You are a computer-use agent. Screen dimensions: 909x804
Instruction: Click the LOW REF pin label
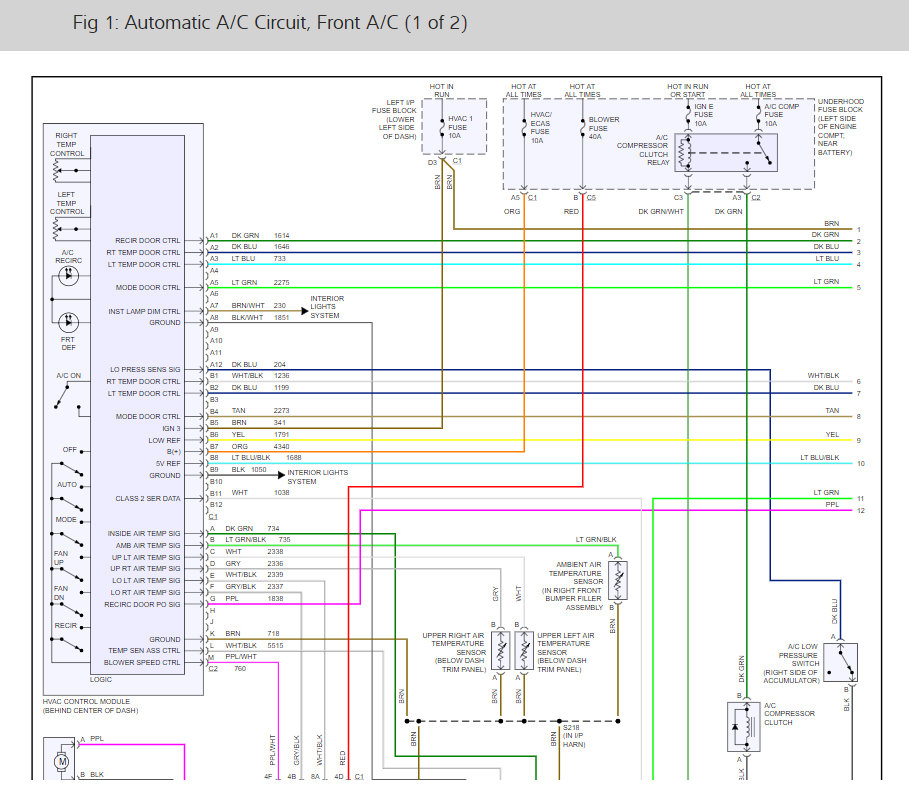[x=165, y=441]
